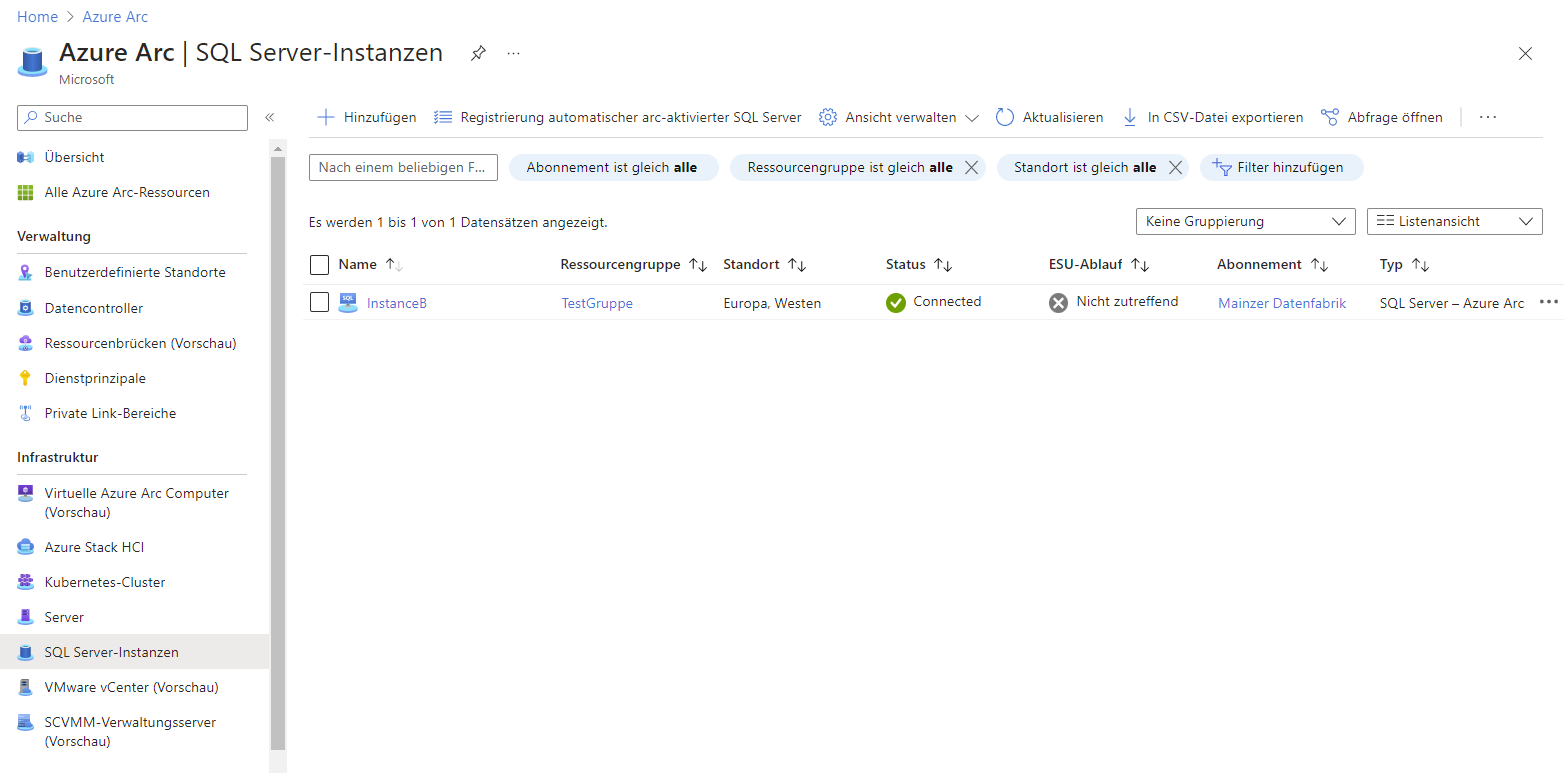This screenshot has width=1564, height=773.
Task: Click the Alle Azure Arc-Ressourcen grid icon
Action: tap(26, 192)
